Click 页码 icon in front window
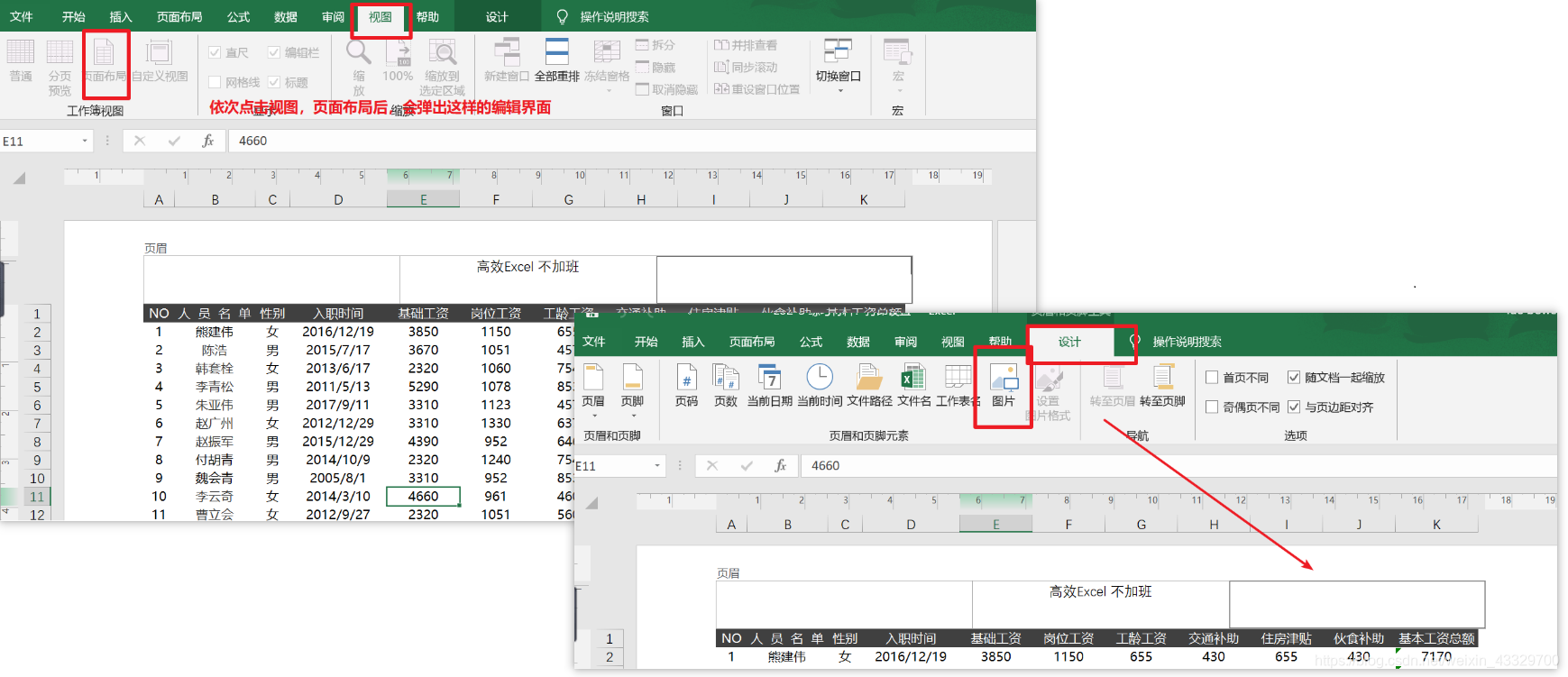 (x=686, y=379)
